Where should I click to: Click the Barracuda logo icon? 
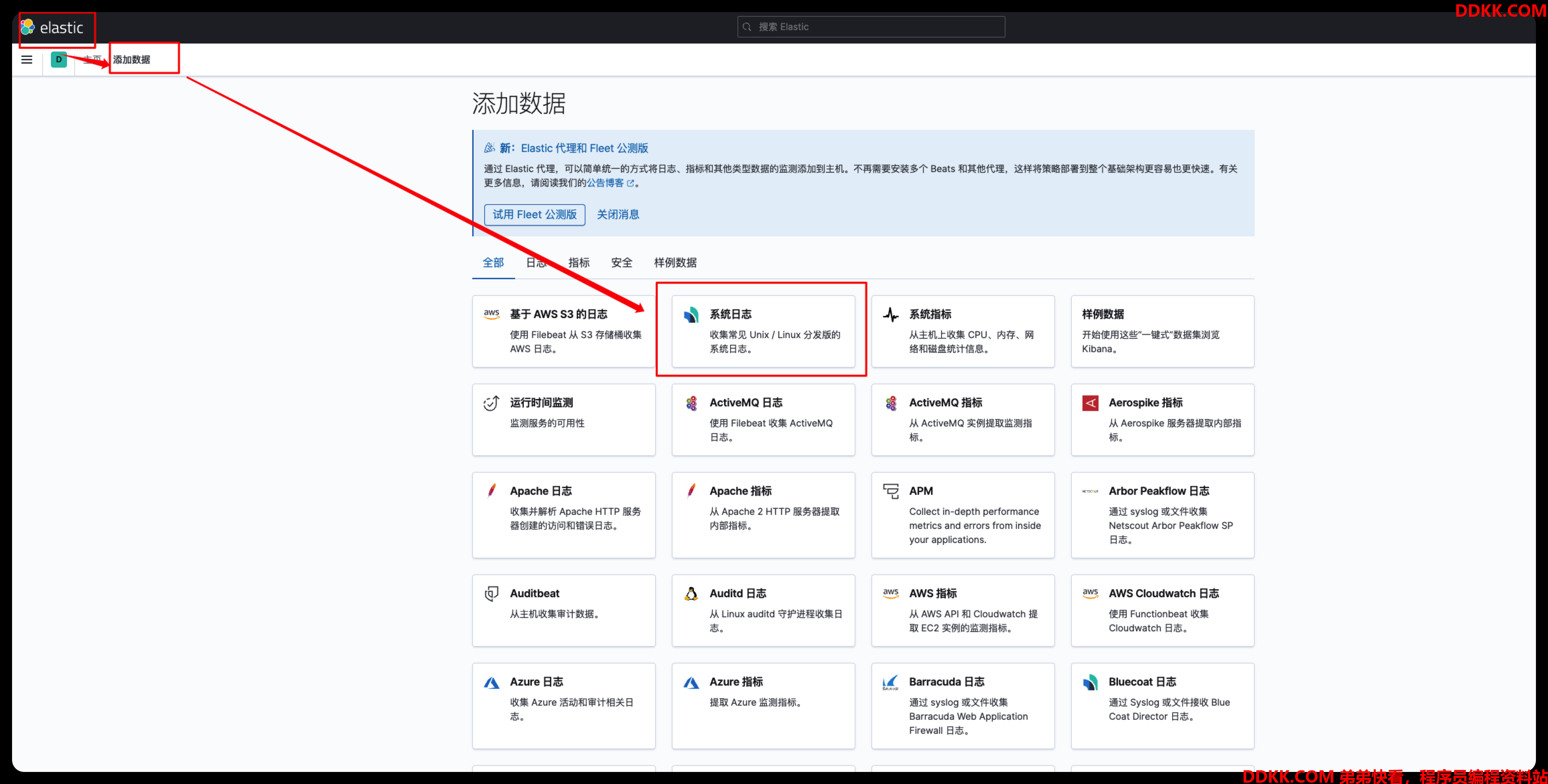pos(891,683)
